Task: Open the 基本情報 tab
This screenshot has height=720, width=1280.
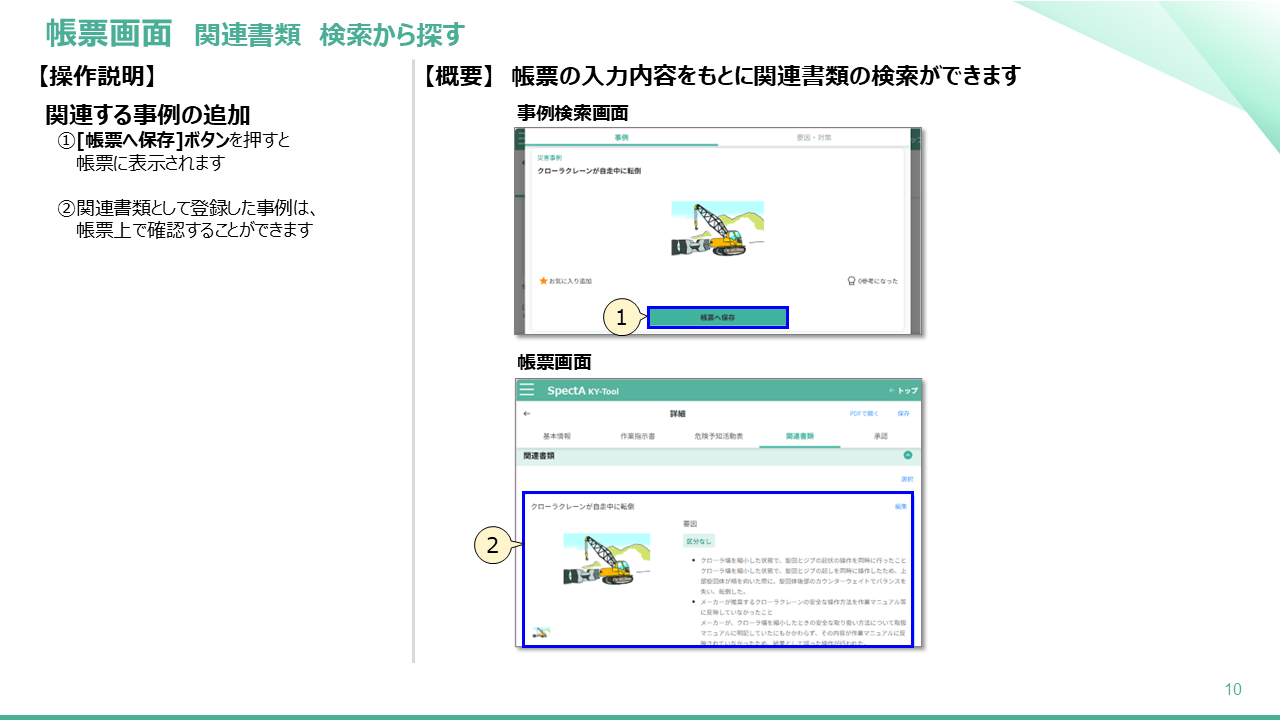Action: coord(557,436)
